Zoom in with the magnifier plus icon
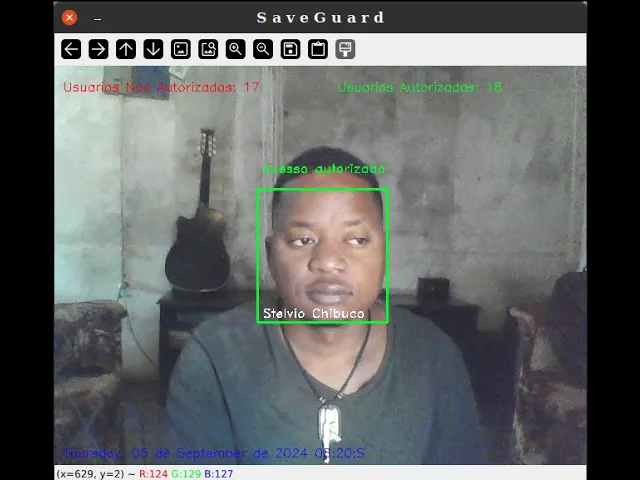Viewport: 640px width, 480px height. [x=236, y=49]
